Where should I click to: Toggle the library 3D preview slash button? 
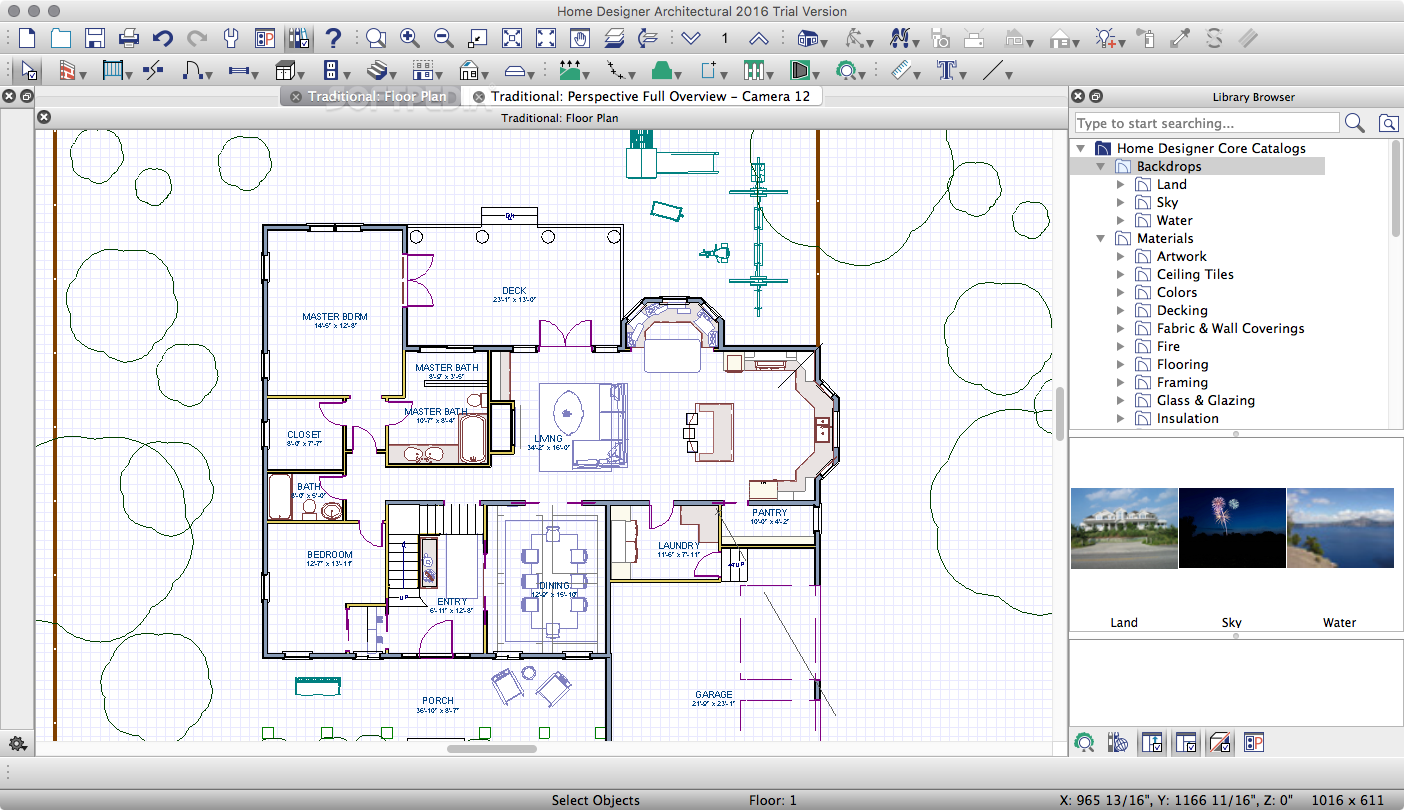pyautogui.click(x=1220, y=742)
